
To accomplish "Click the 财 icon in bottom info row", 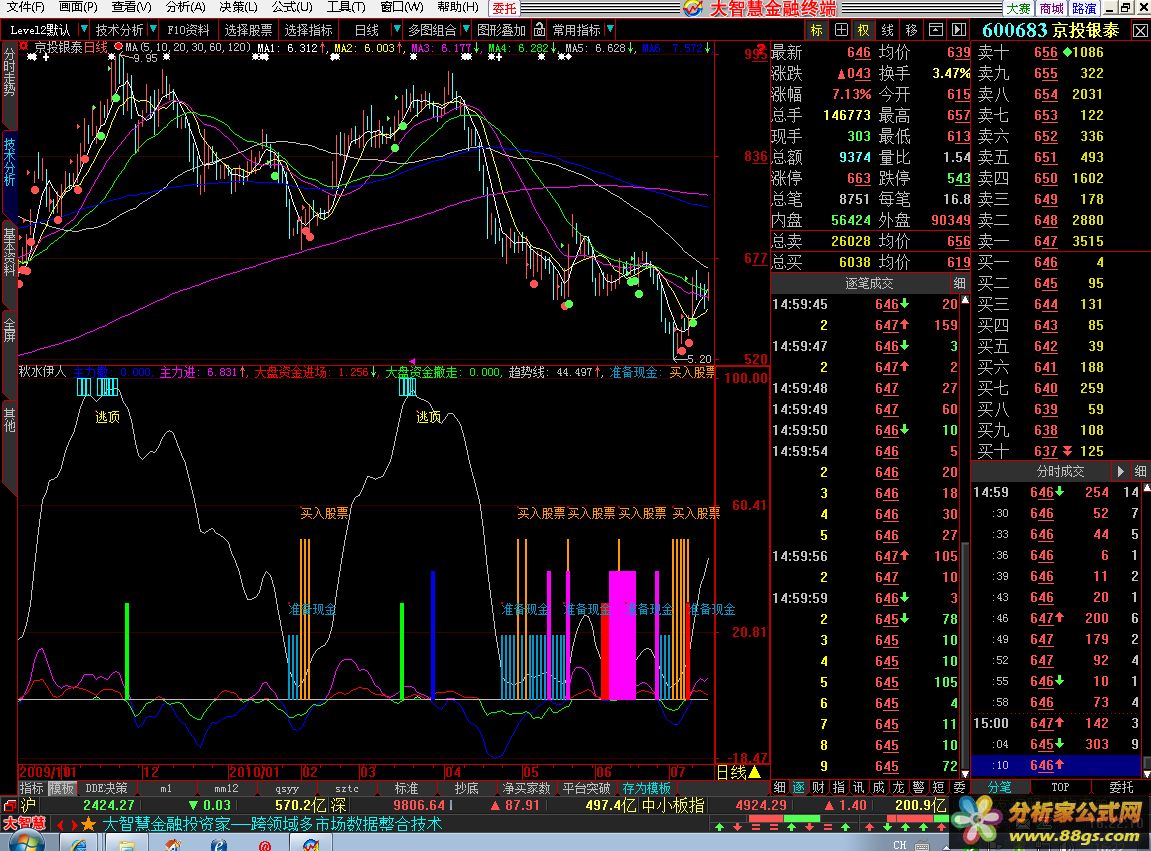I will [818, 787].
